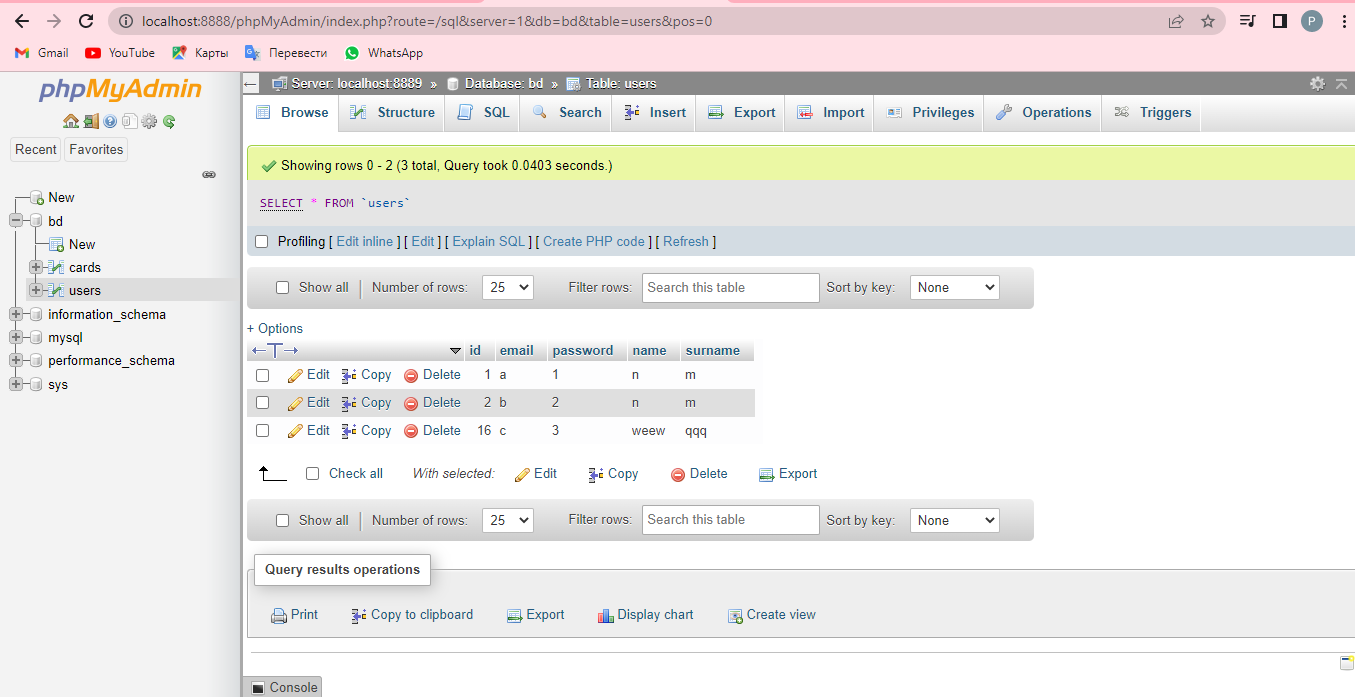The image size is (1355, 697).
Task: Bookmark this page with star icon
Action: (x=1208, y=21)
